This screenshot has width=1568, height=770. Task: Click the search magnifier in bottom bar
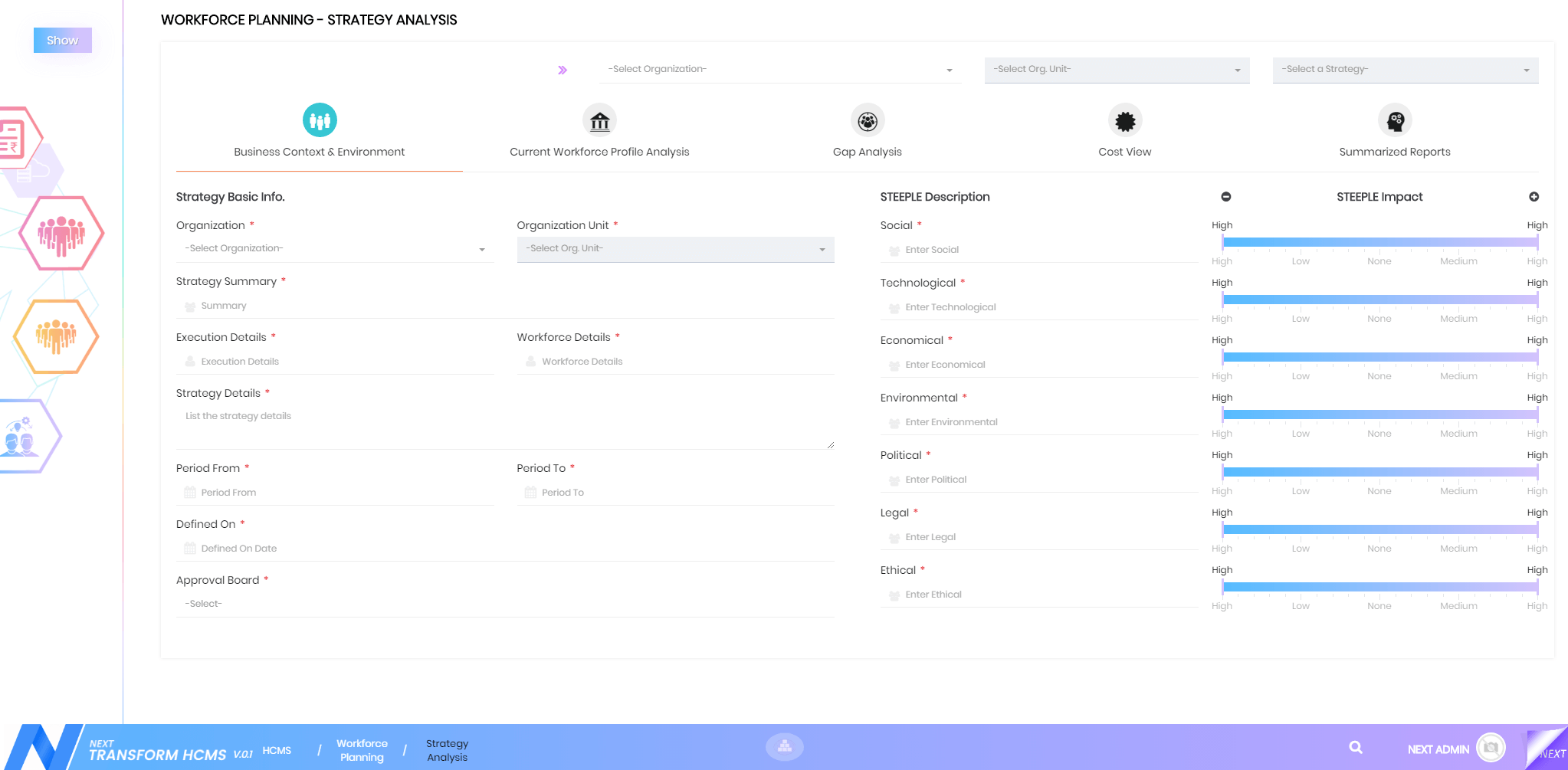(1356, 748)
